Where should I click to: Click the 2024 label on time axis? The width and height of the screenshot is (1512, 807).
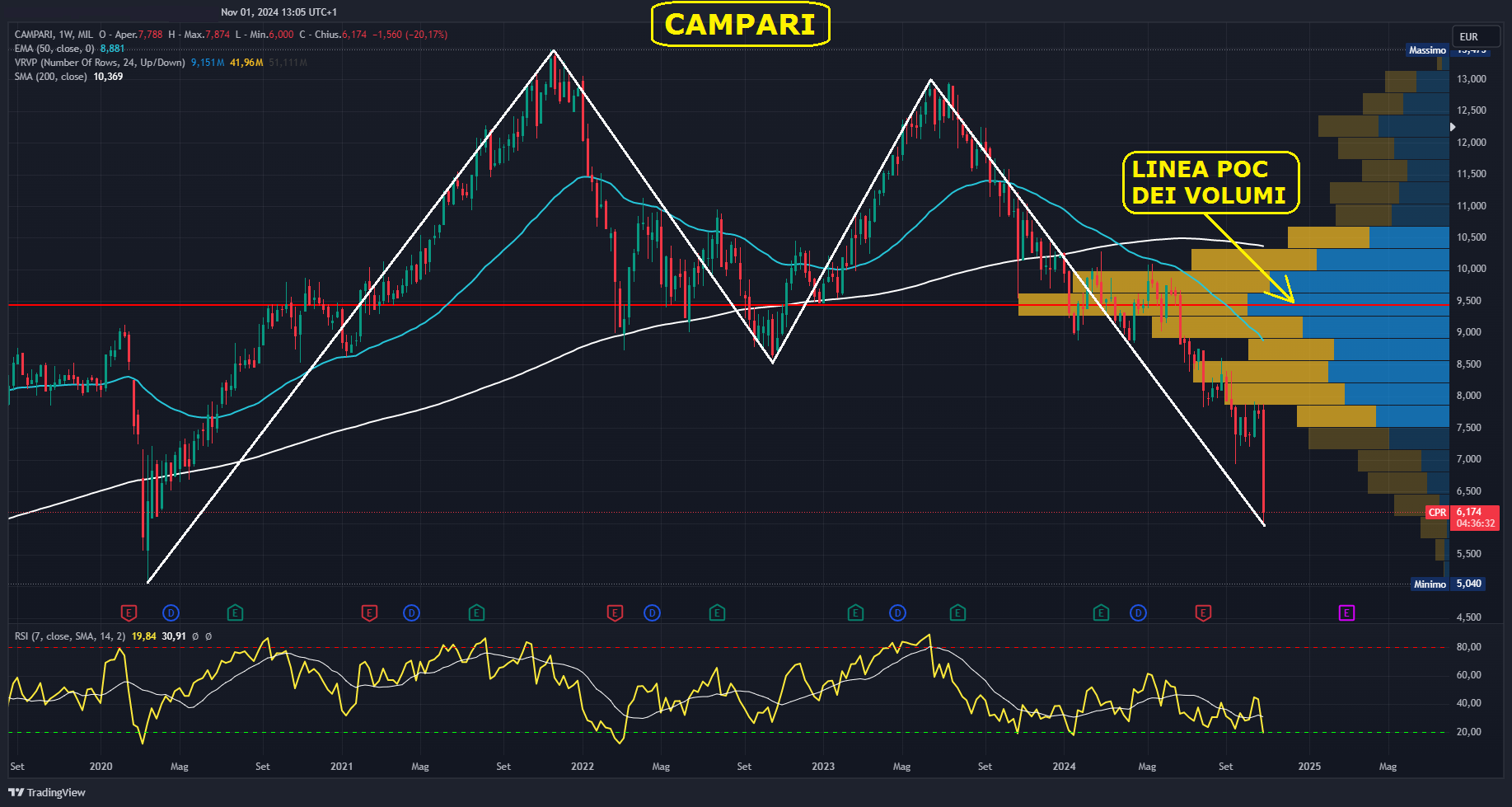click(x=1064, y=767)
